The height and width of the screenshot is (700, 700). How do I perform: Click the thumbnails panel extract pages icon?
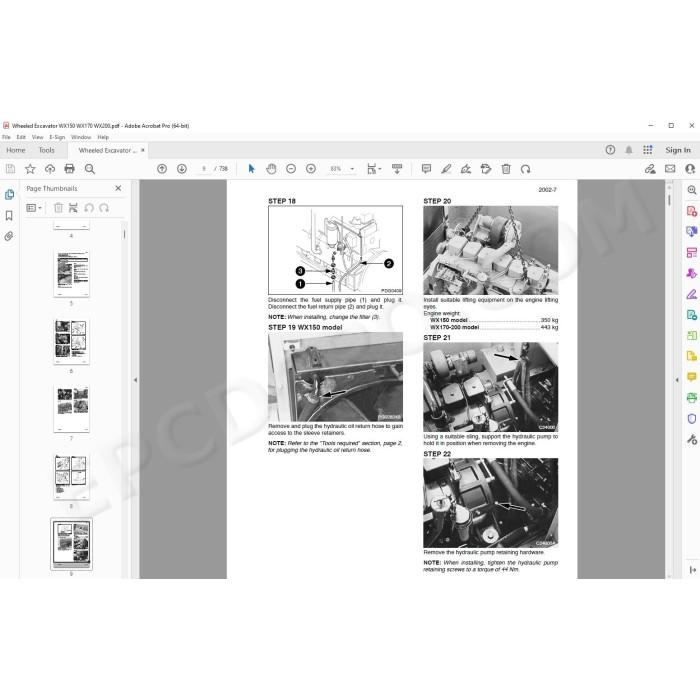[73, 208]
